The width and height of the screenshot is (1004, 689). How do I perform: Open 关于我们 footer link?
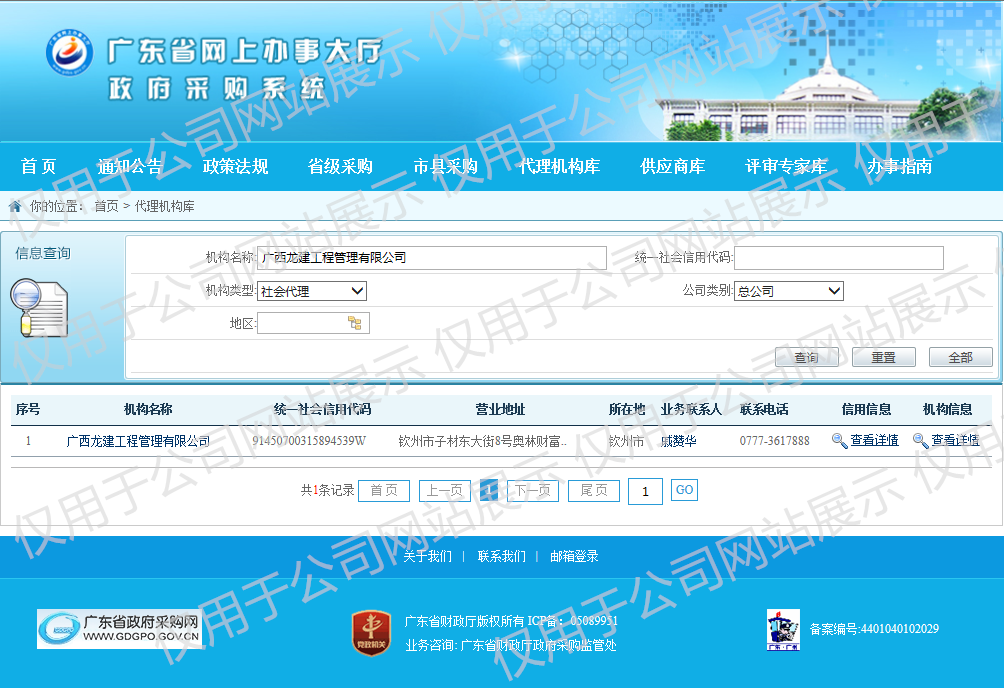[427, 556]
